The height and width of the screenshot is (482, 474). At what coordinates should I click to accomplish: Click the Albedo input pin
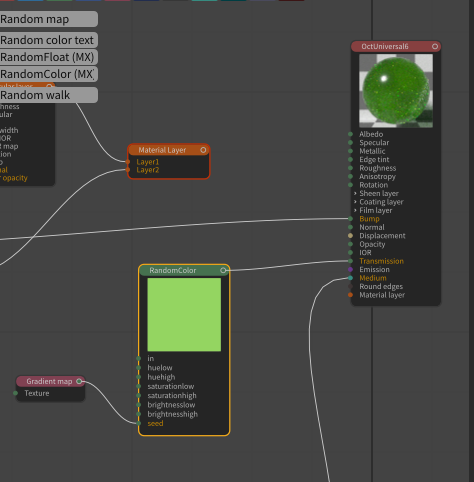(350, 134)
